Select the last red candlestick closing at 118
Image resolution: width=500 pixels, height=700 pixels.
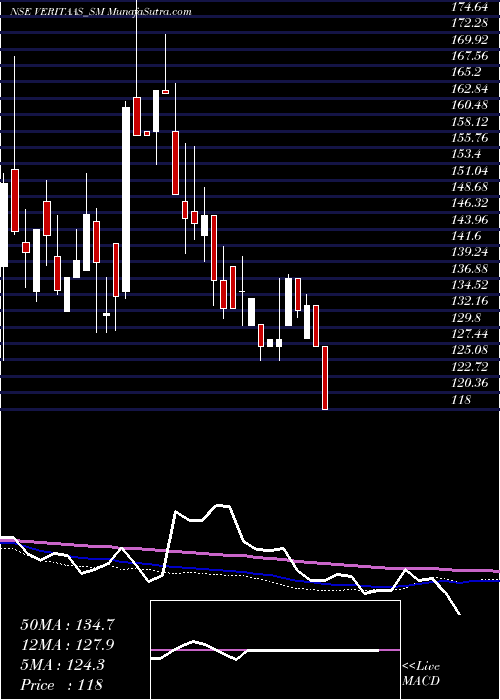pyautogui.click(x=325, y=378)
